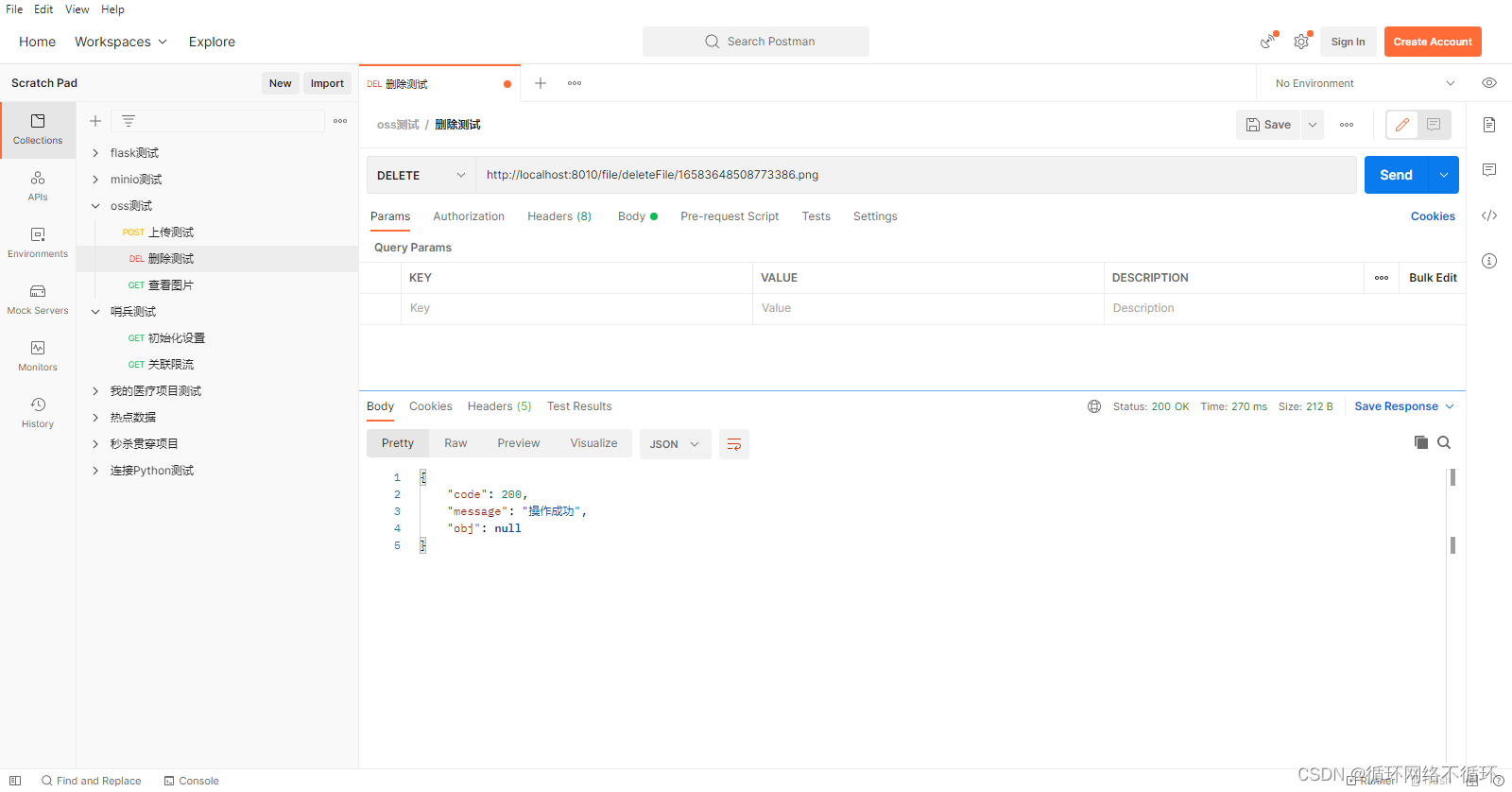1512x792 pixels.
Task: Add a new request tab with plus
Action: [x=541, y=83]
